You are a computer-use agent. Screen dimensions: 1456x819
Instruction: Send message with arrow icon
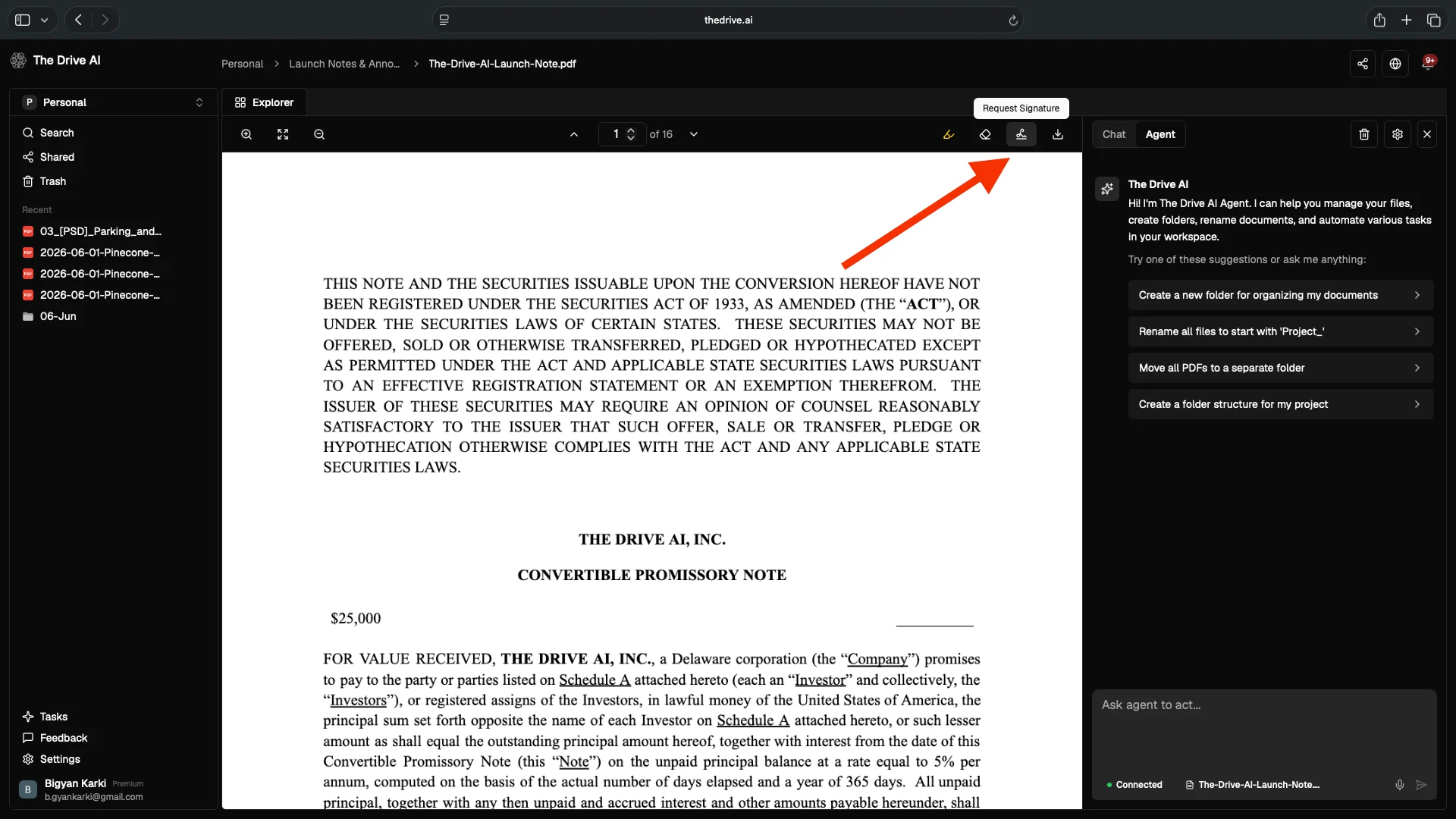tap(1422, 785)
